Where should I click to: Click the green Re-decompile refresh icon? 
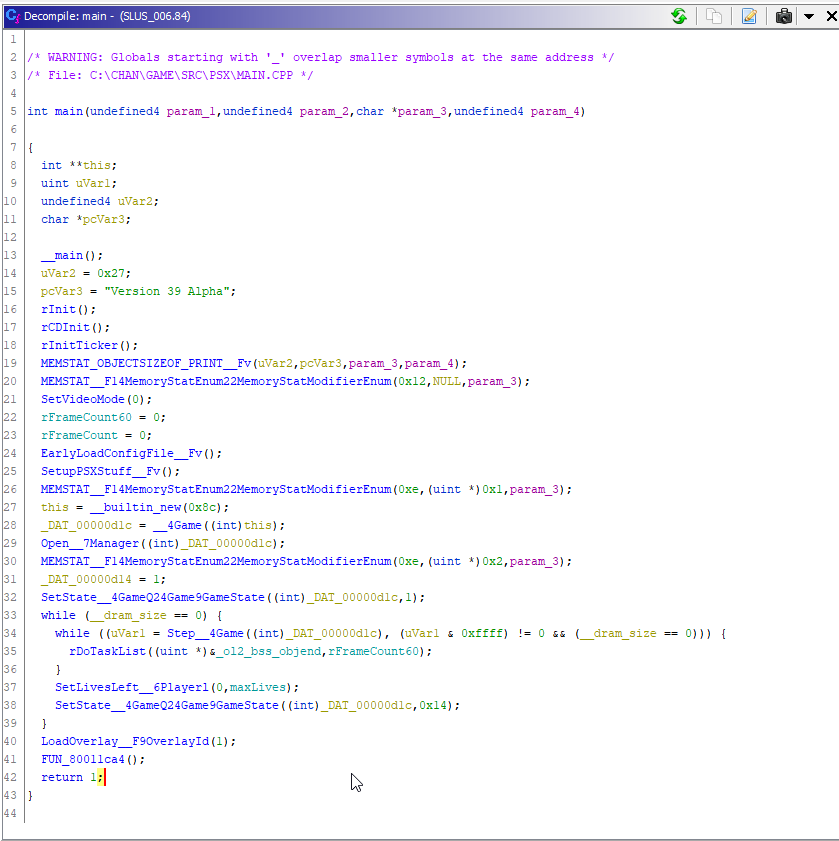[679, 16]
